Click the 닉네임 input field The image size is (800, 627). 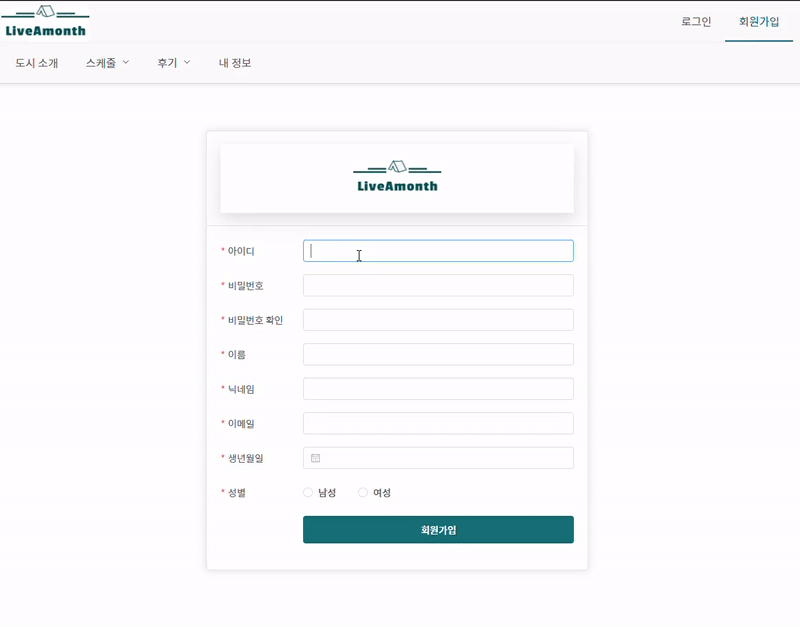(438, 389)
